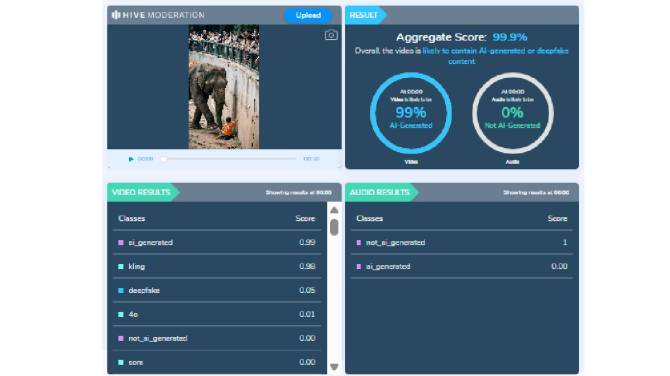
Task: Click the Video Results scrollbar thumb
Action: (334, 227)
